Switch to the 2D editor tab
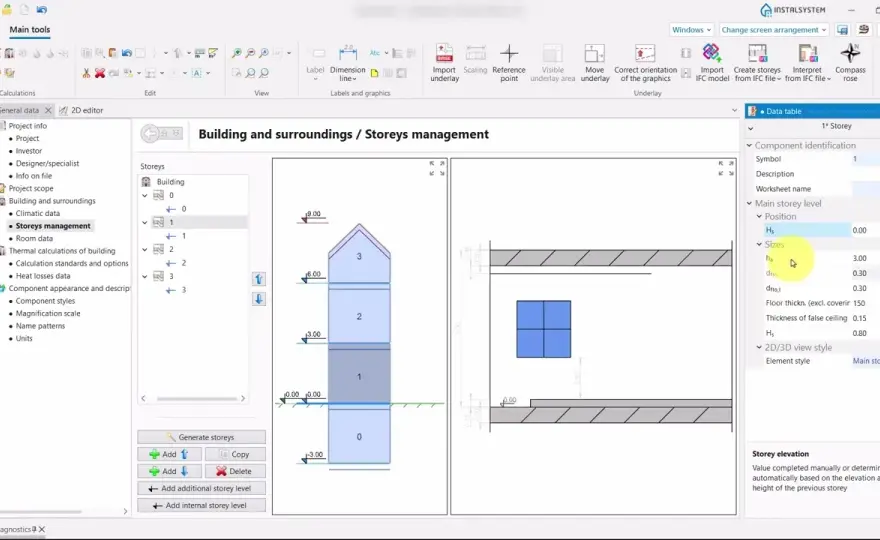The height and width of the screenshot is (540, 880). (x=81, y=110)
